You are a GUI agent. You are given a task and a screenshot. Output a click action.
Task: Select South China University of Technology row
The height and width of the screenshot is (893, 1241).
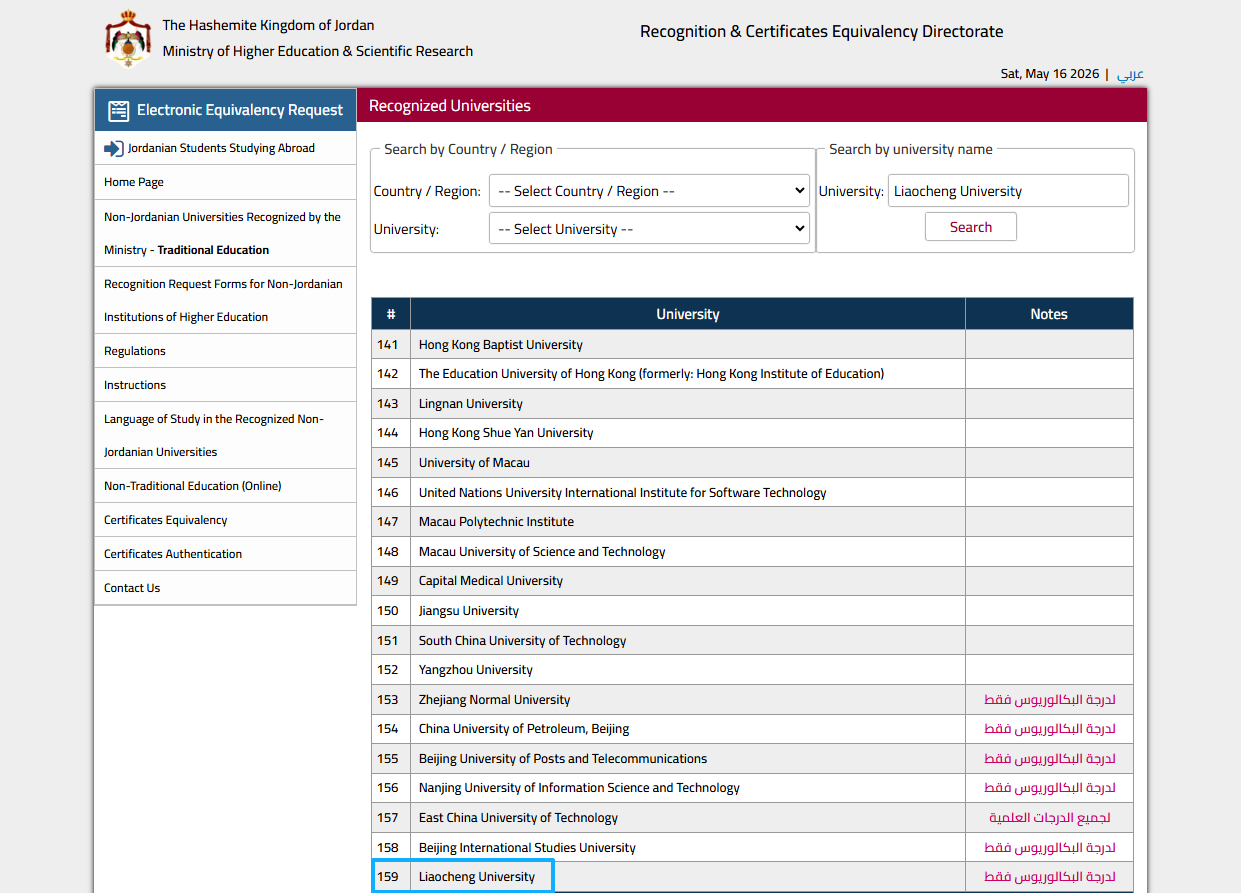point(752,641)
